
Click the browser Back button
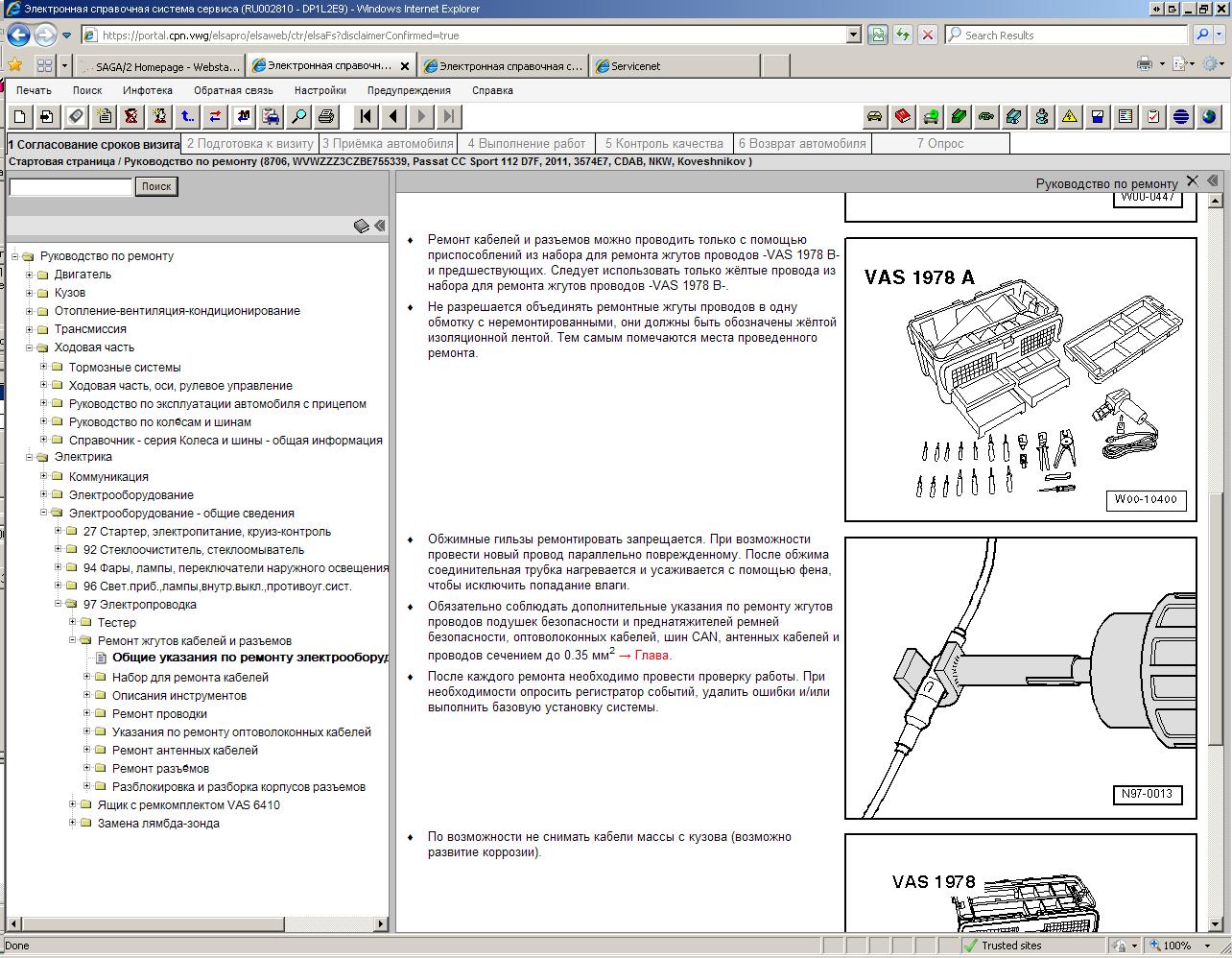19,36
